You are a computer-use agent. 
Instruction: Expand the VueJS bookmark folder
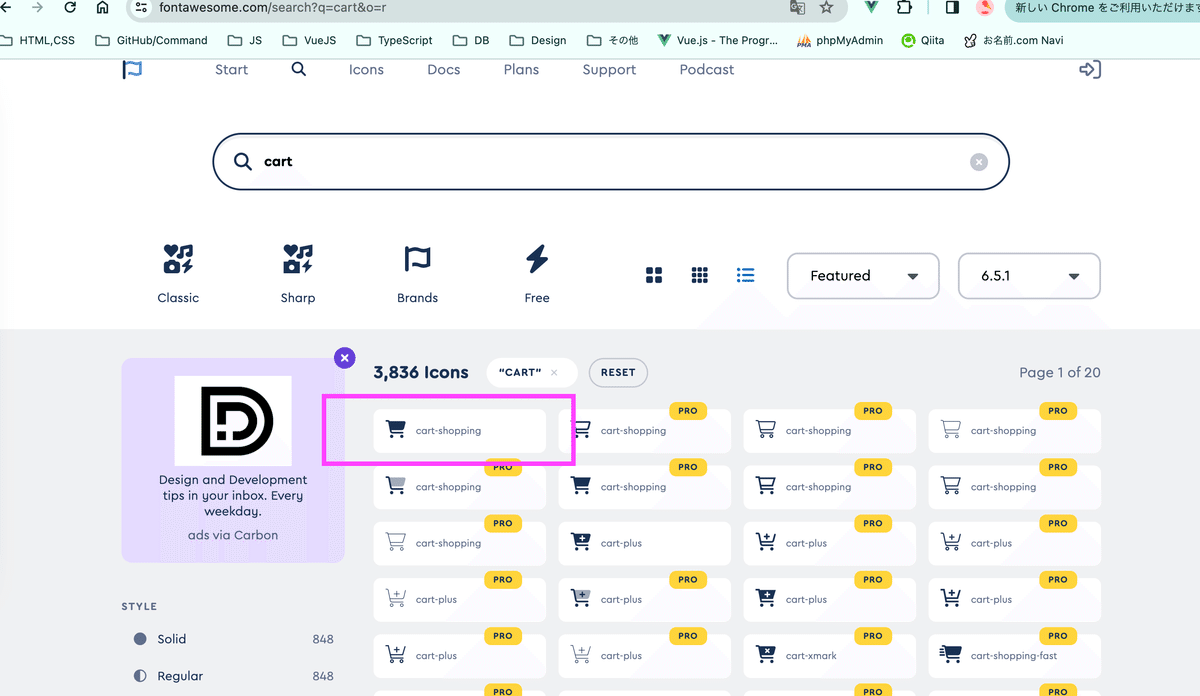tap(309, 41)
